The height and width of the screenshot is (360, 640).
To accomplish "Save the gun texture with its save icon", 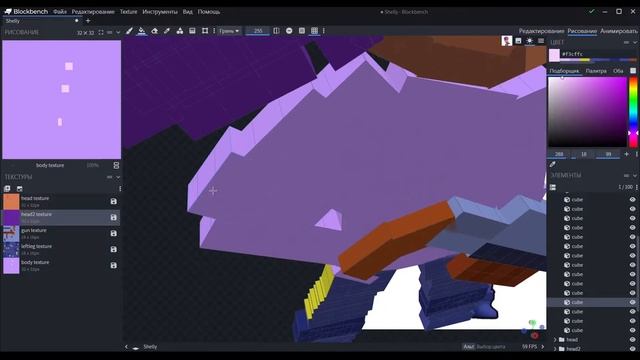I will [113, 233].
